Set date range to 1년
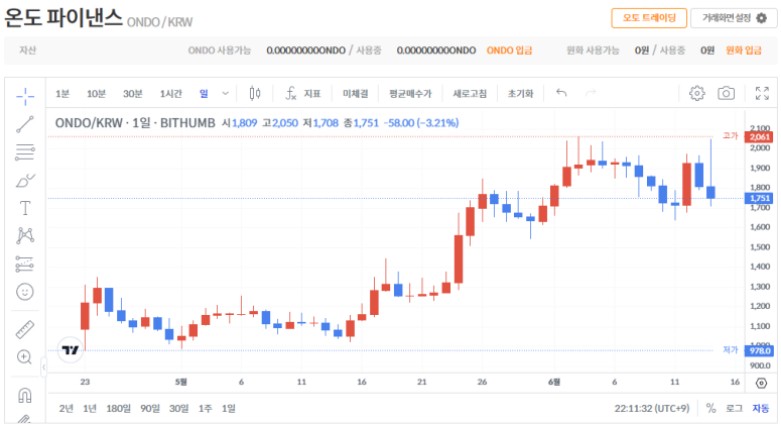781x425 pixels. pos(90,409)
